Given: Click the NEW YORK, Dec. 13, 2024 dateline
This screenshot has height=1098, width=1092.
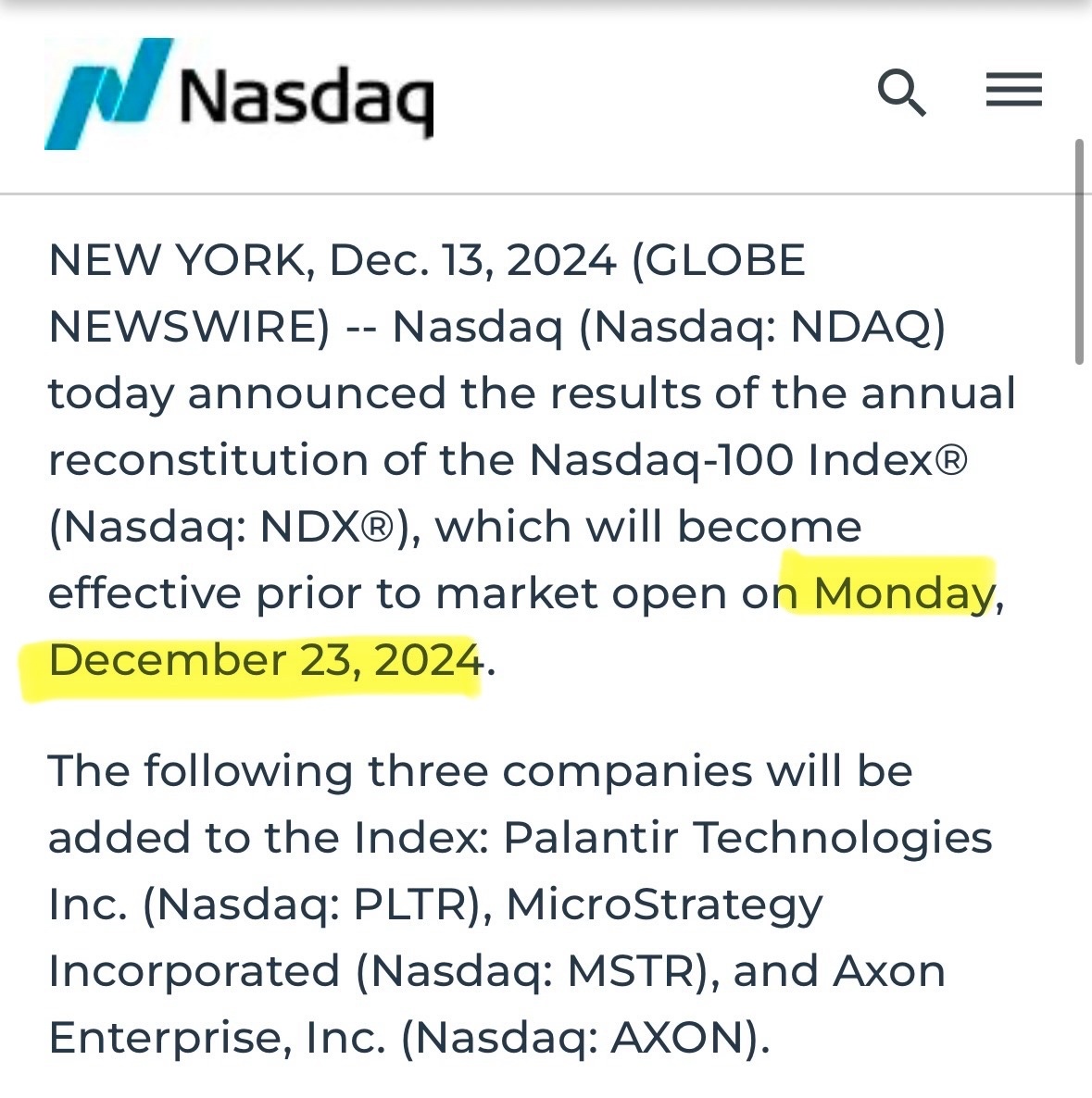Looking at the screenshot, I should tap(333, 260).
